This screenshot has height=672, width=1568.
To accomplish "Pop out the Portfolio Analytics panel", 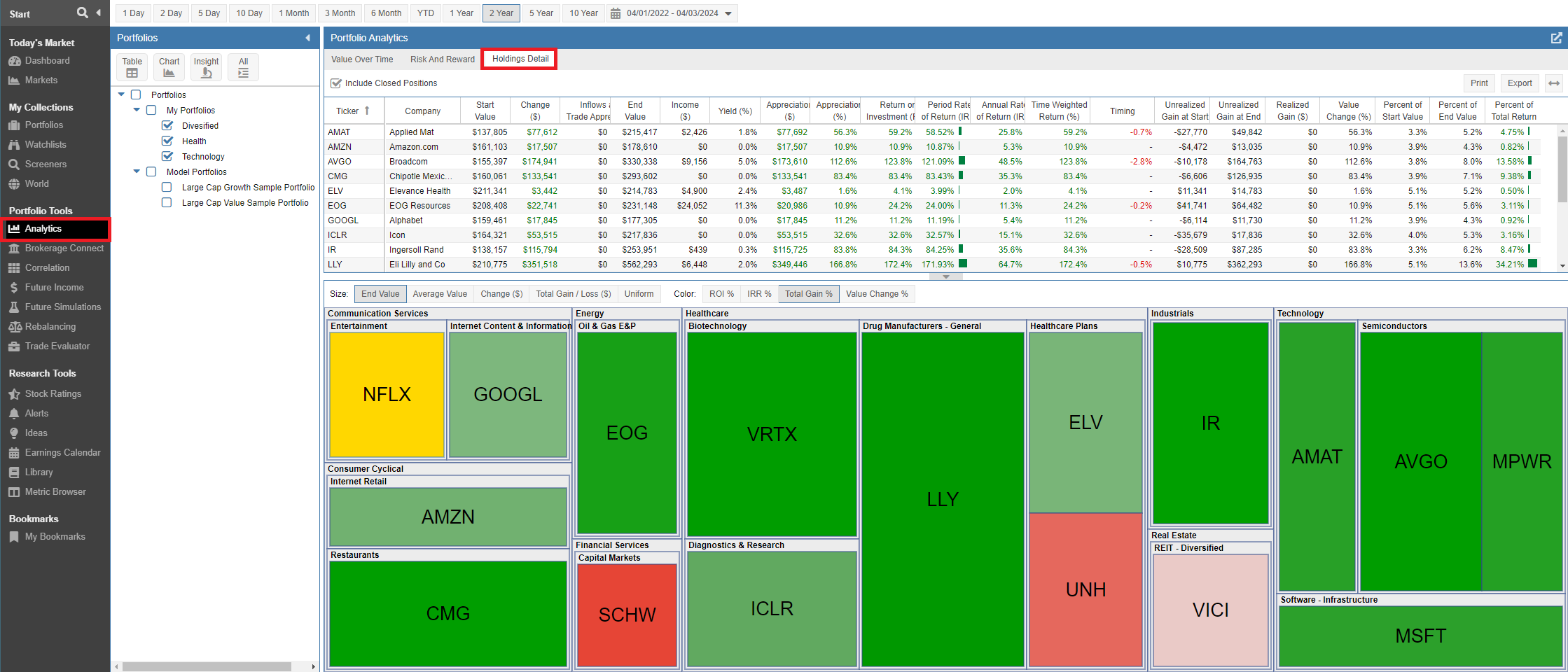I will [1556, 38].
